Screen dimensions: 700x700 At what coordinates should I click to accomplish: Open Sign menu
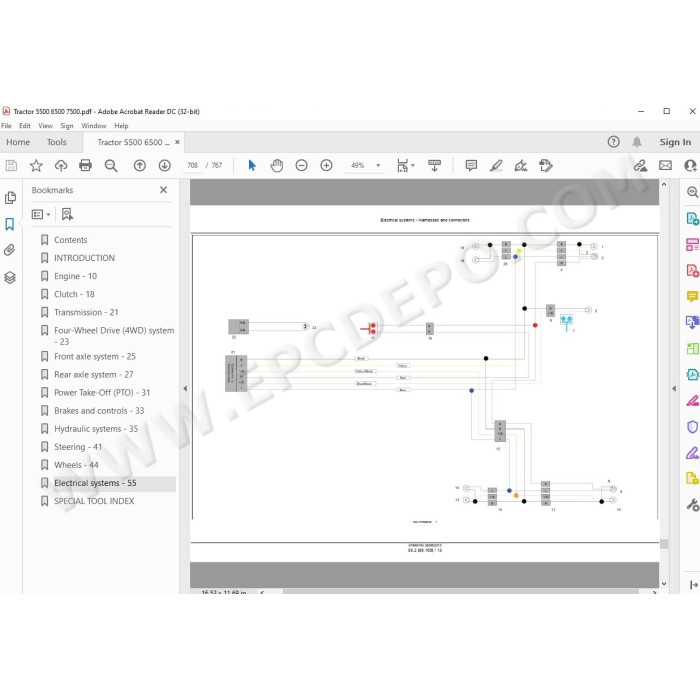pos(67,126)
